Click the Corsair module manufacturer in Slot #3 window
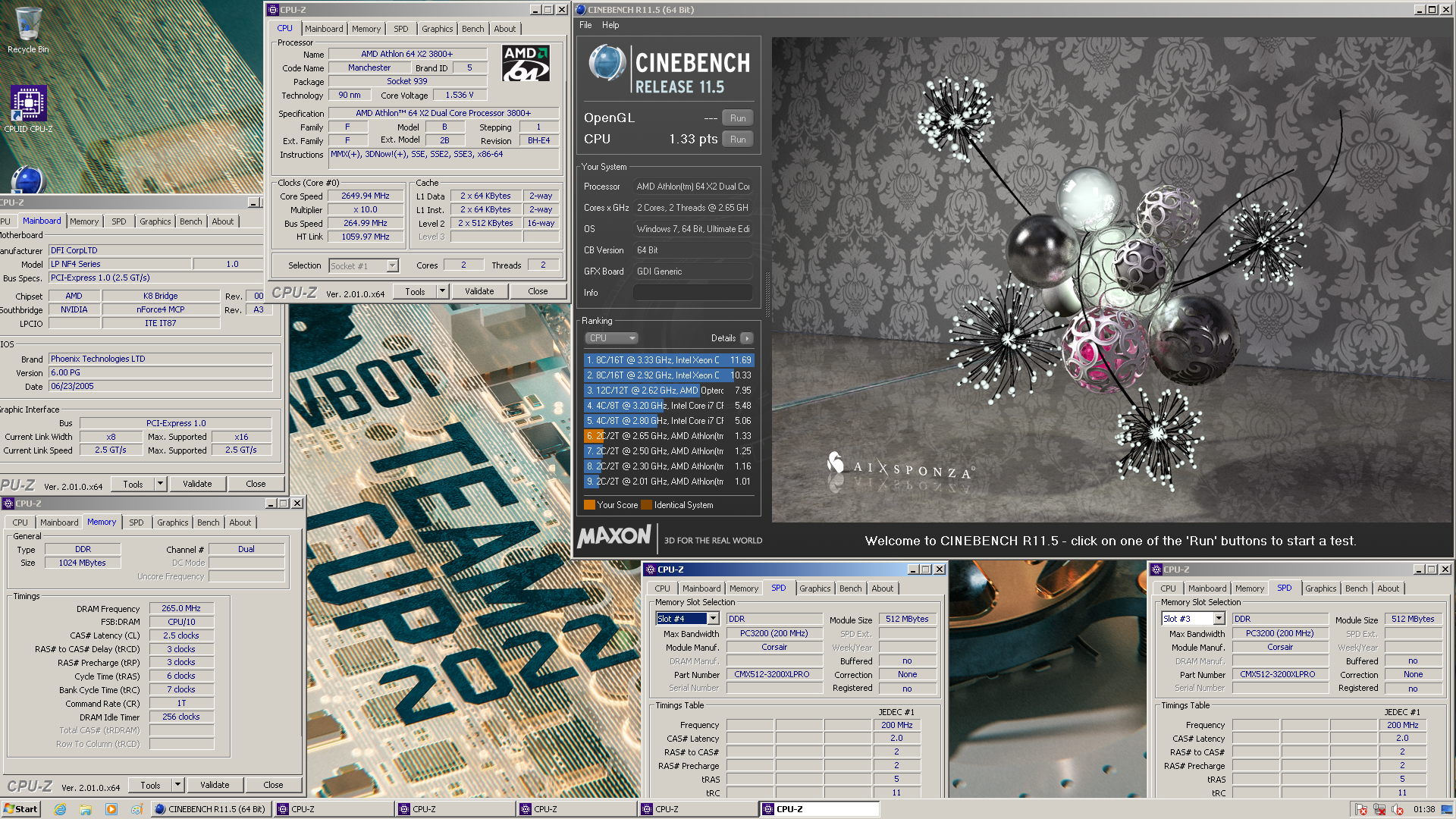This screenshot has width=1456, height=819. click(x=1280, y=647)
